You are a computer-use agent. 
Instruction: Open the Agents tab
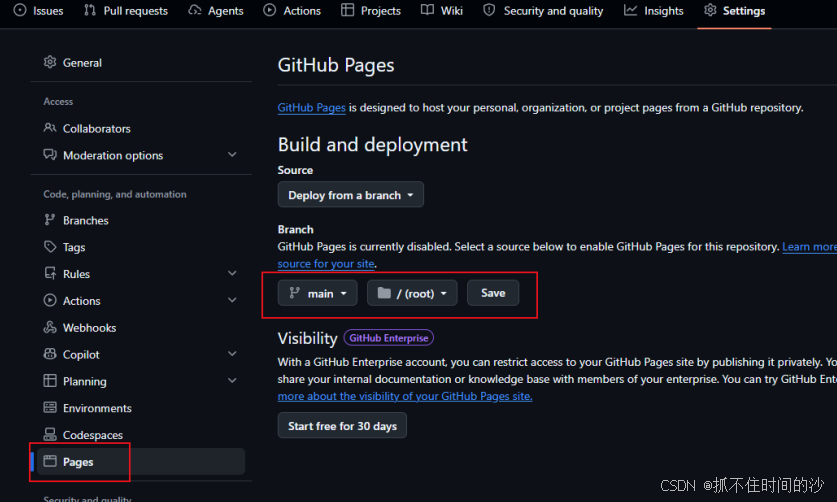point(216,11)
